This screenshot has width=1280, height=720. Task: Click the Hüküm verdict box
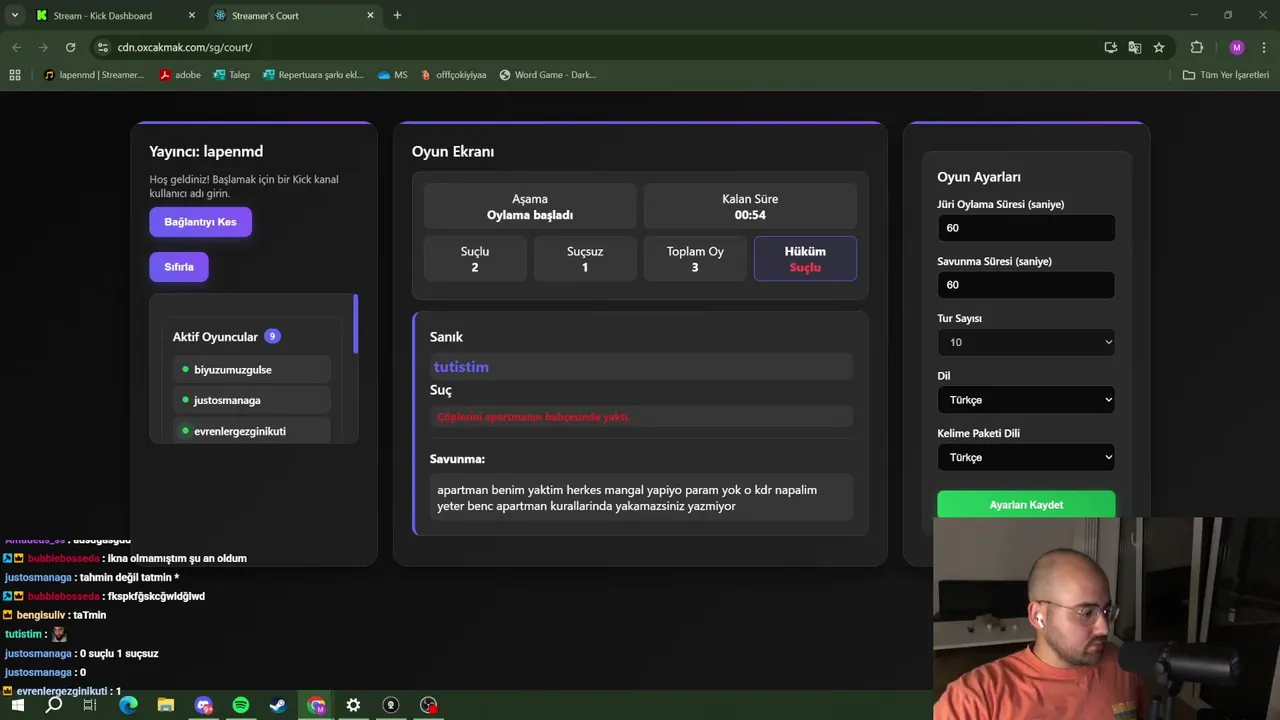(805, 259)
